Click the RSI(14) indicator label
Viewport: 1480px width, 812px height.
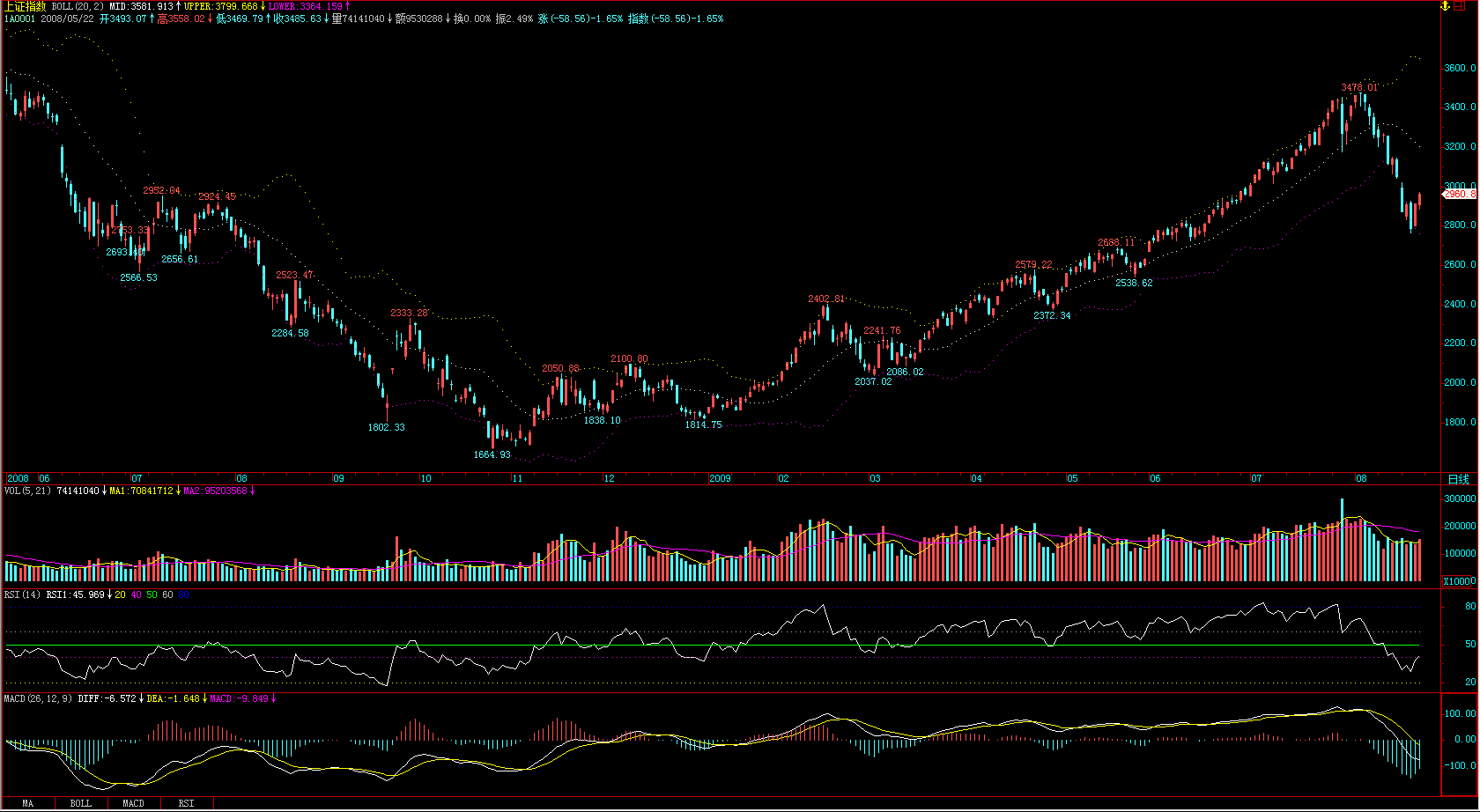tap(22, 594)
